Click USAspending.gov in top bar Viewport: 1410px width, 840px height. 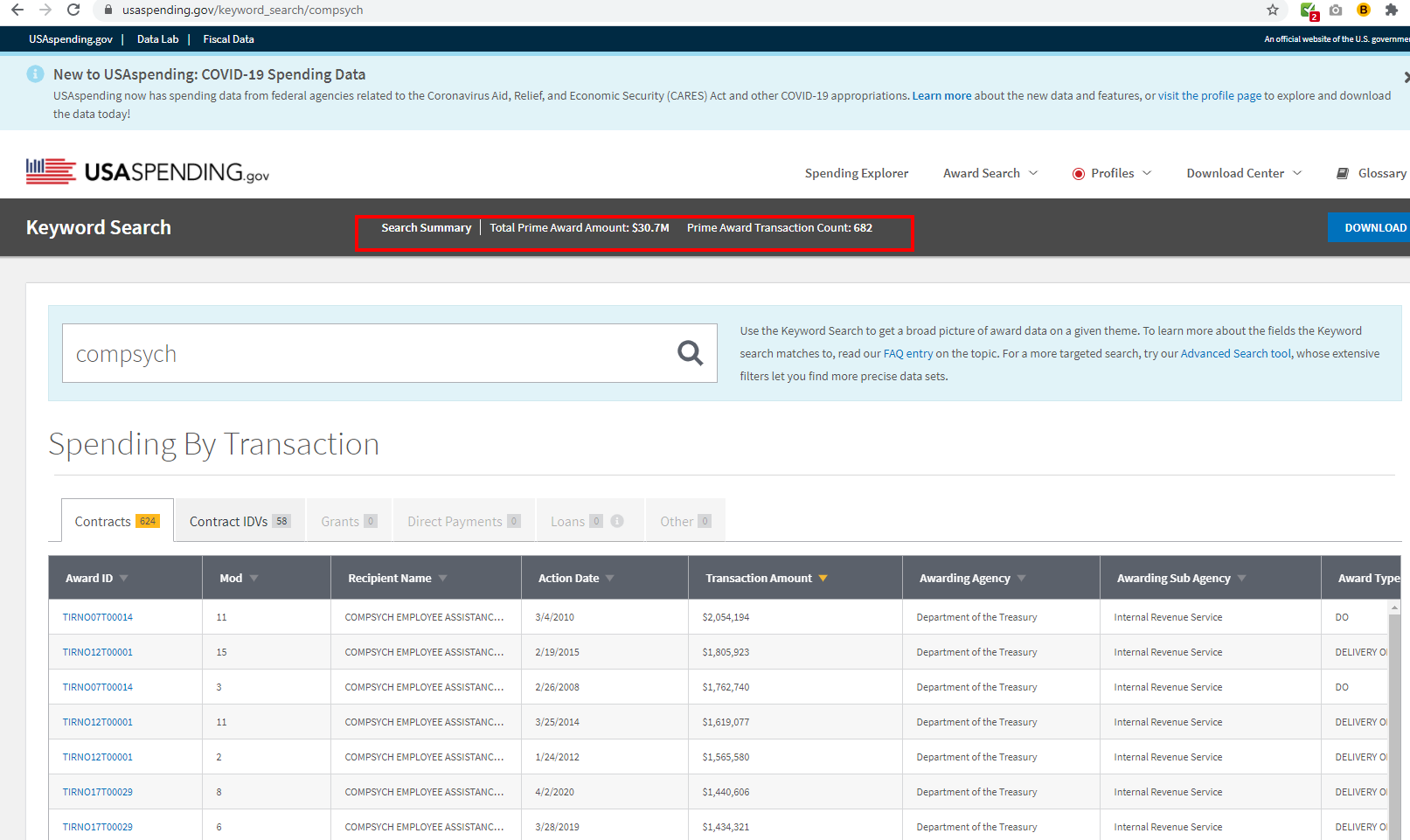71,39
